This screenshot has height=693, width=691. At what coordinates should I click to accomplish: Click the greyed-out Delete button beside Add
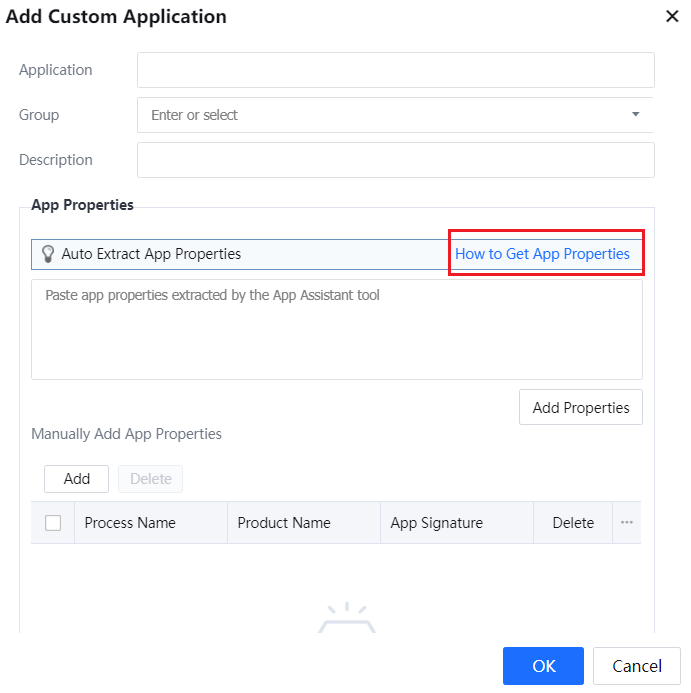point(151,479)
